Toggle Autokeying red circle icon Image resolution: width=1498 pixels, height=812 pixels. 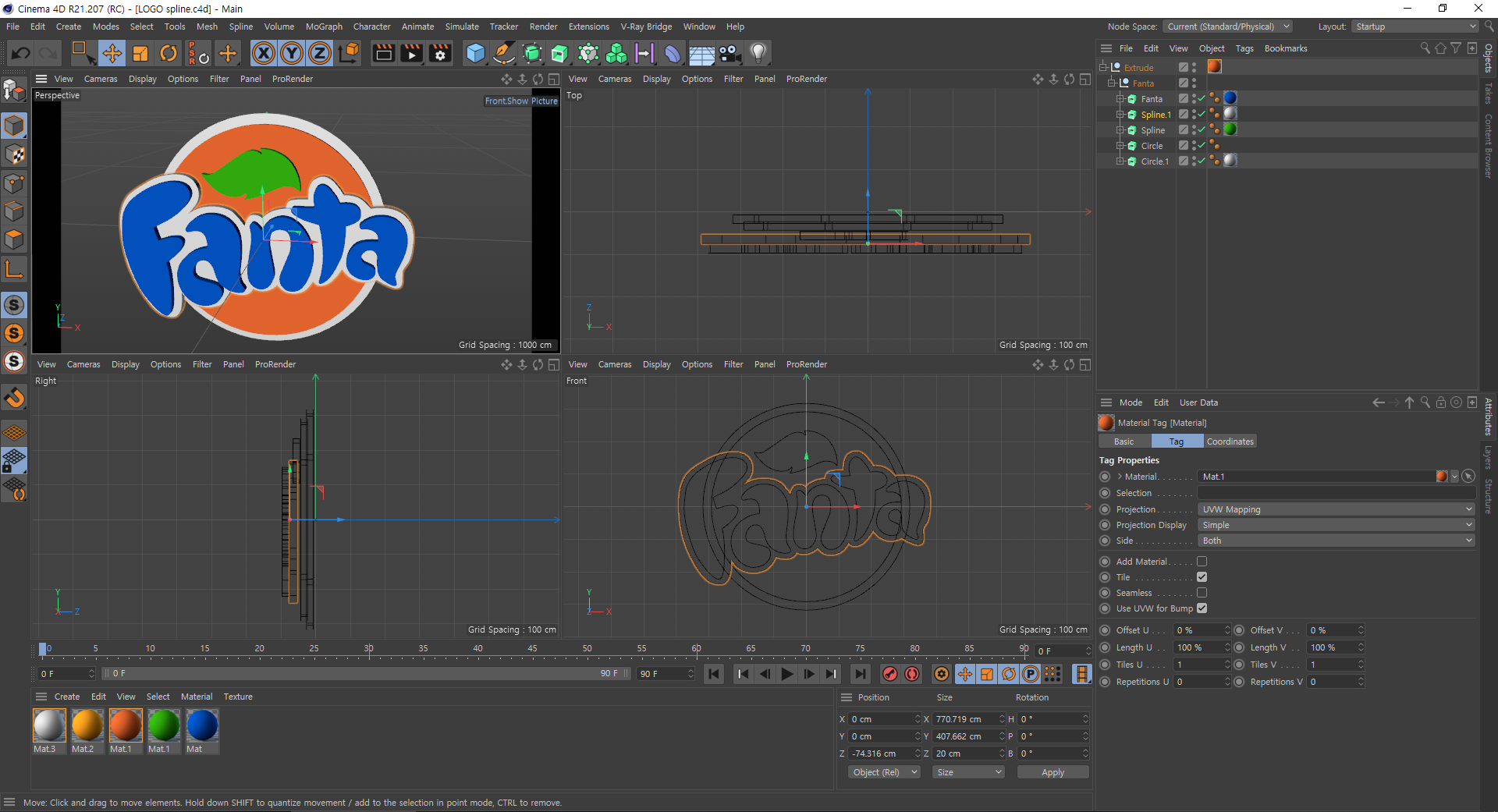click(x=911, y=674)
